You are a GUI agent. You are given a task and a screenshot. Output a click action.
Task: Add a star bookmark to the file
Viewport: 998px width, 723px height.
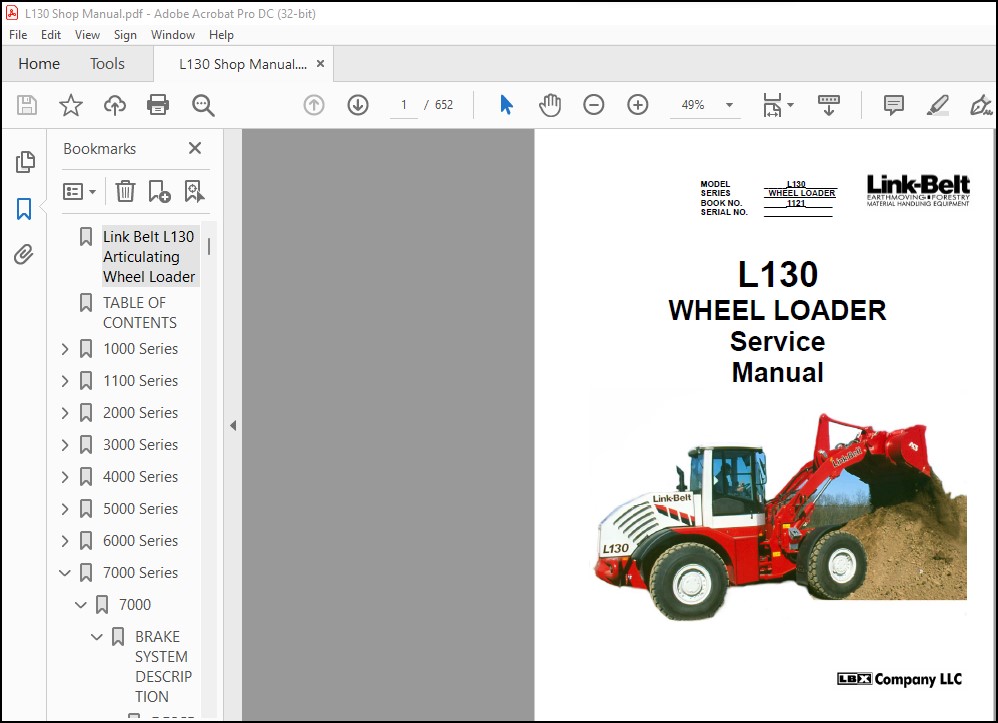coord(71,105)
